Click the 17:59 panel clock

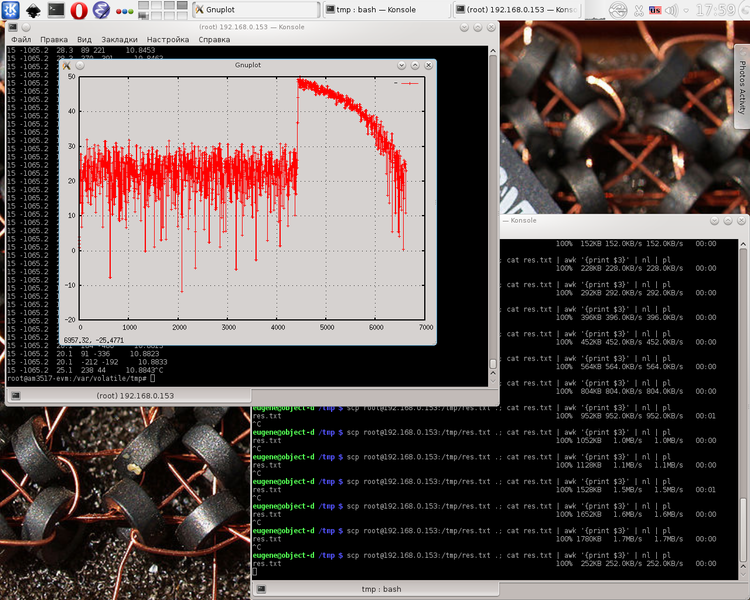tap(715, 10)
